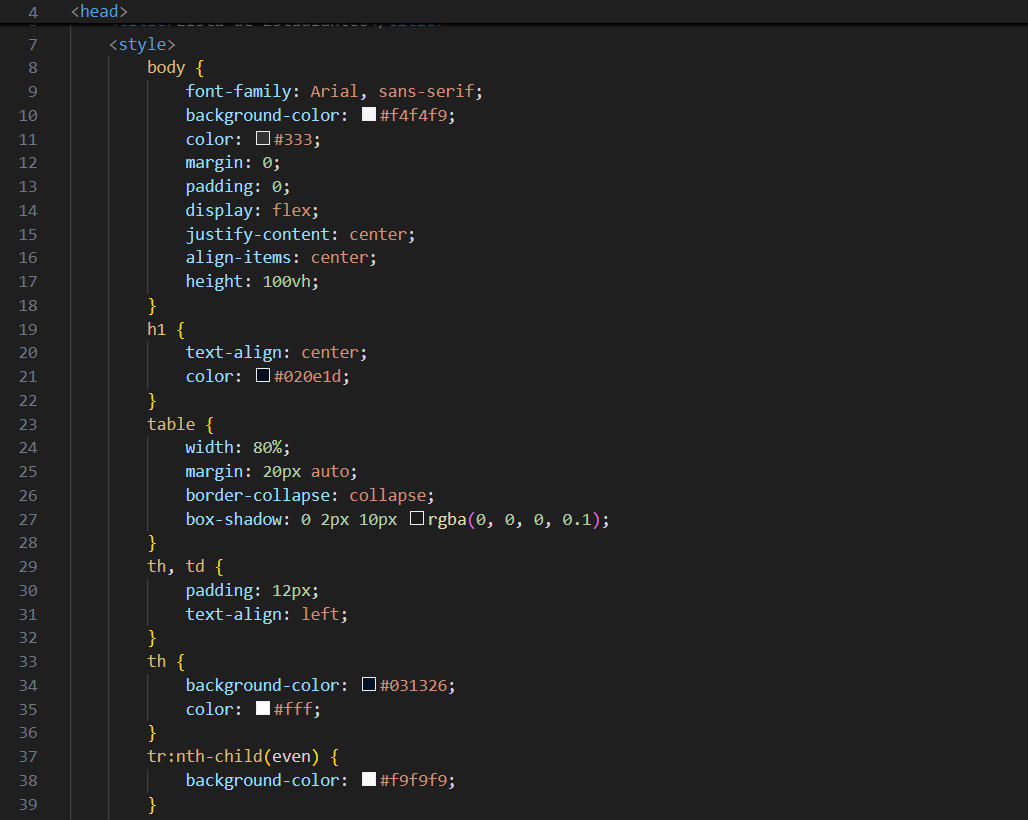Open the #020e1d color swatch in h1
This screenshot has height=820, width=1028.
(263, 376)
